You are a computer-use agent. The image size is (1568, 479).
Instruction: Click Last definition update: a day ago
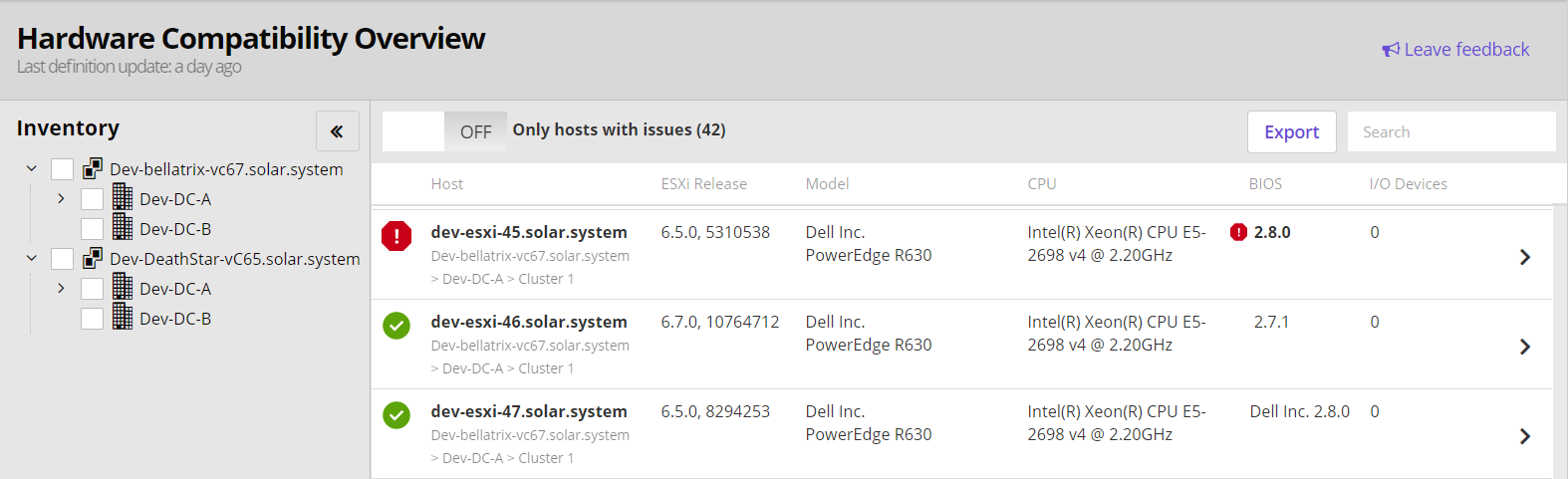click(129, 67)
